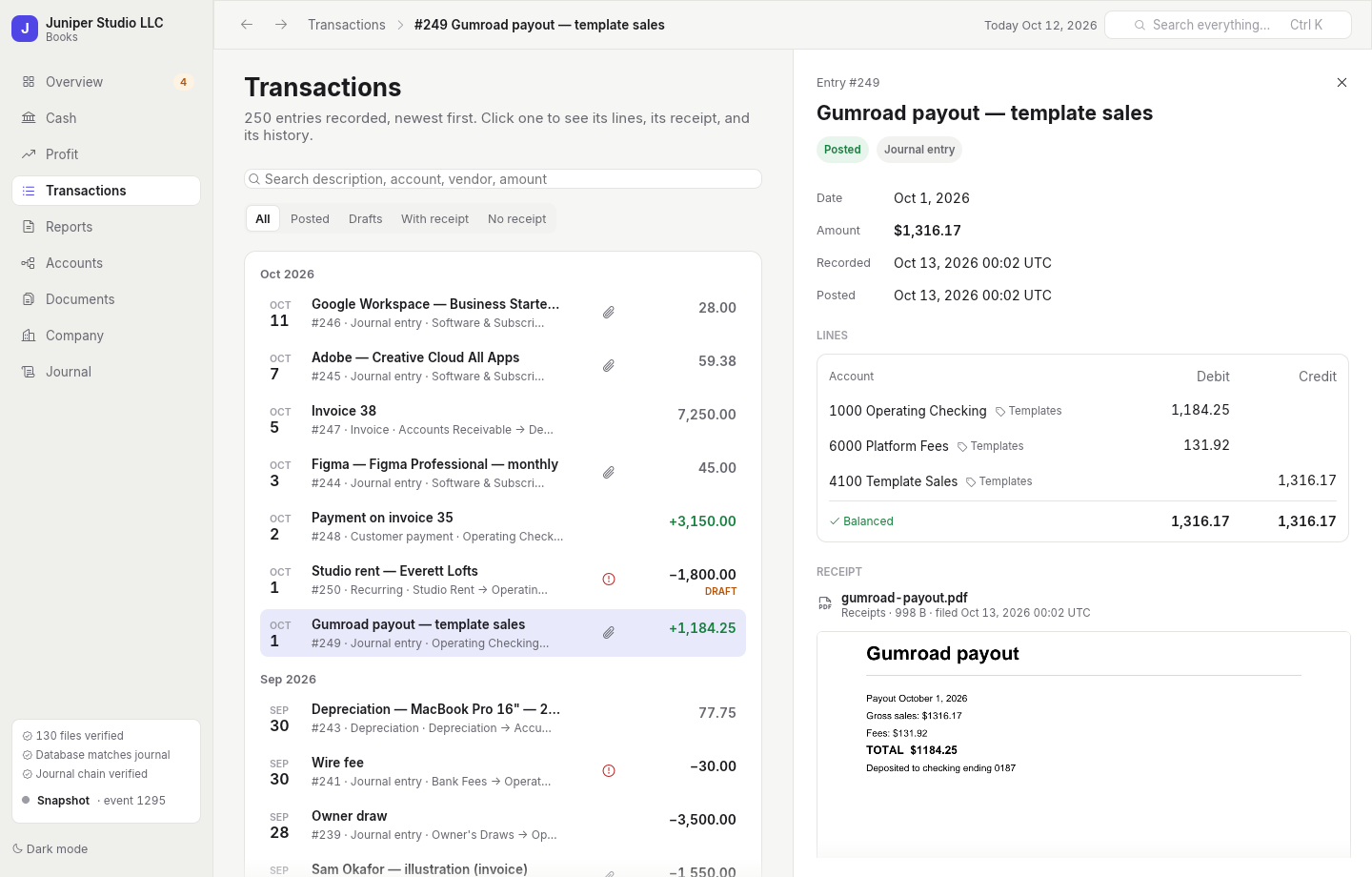
Task: Click the Accounts tree icon
Action: pos(29,263)
